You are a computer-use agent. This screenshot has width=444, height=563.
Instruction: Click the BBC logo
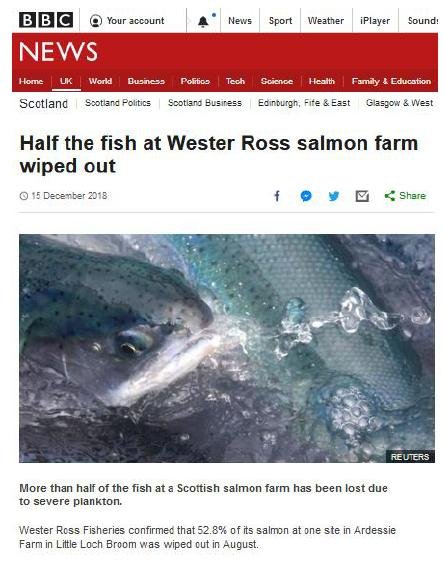click(x=46, y=20)
